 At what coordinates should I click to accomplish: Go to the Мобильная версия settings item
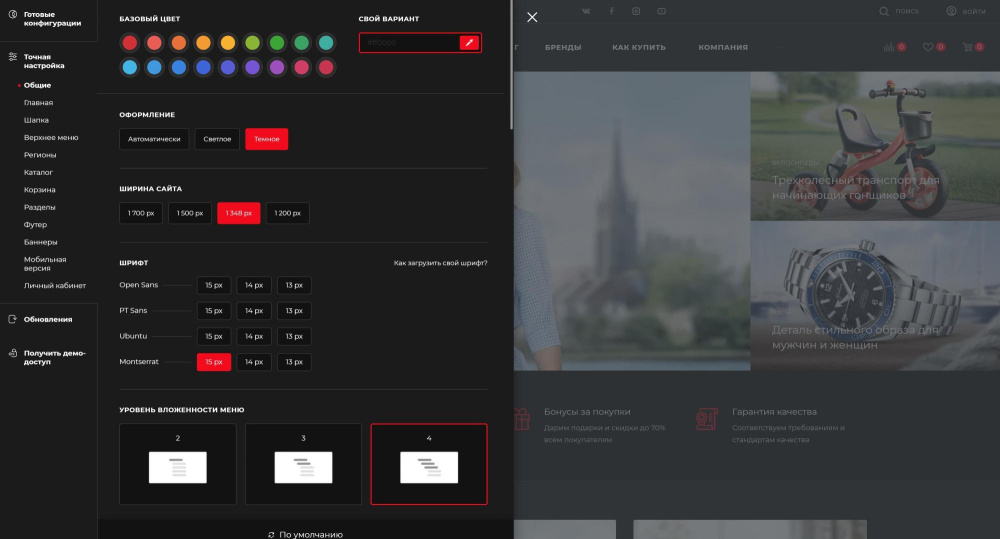[x=45, y=264]
